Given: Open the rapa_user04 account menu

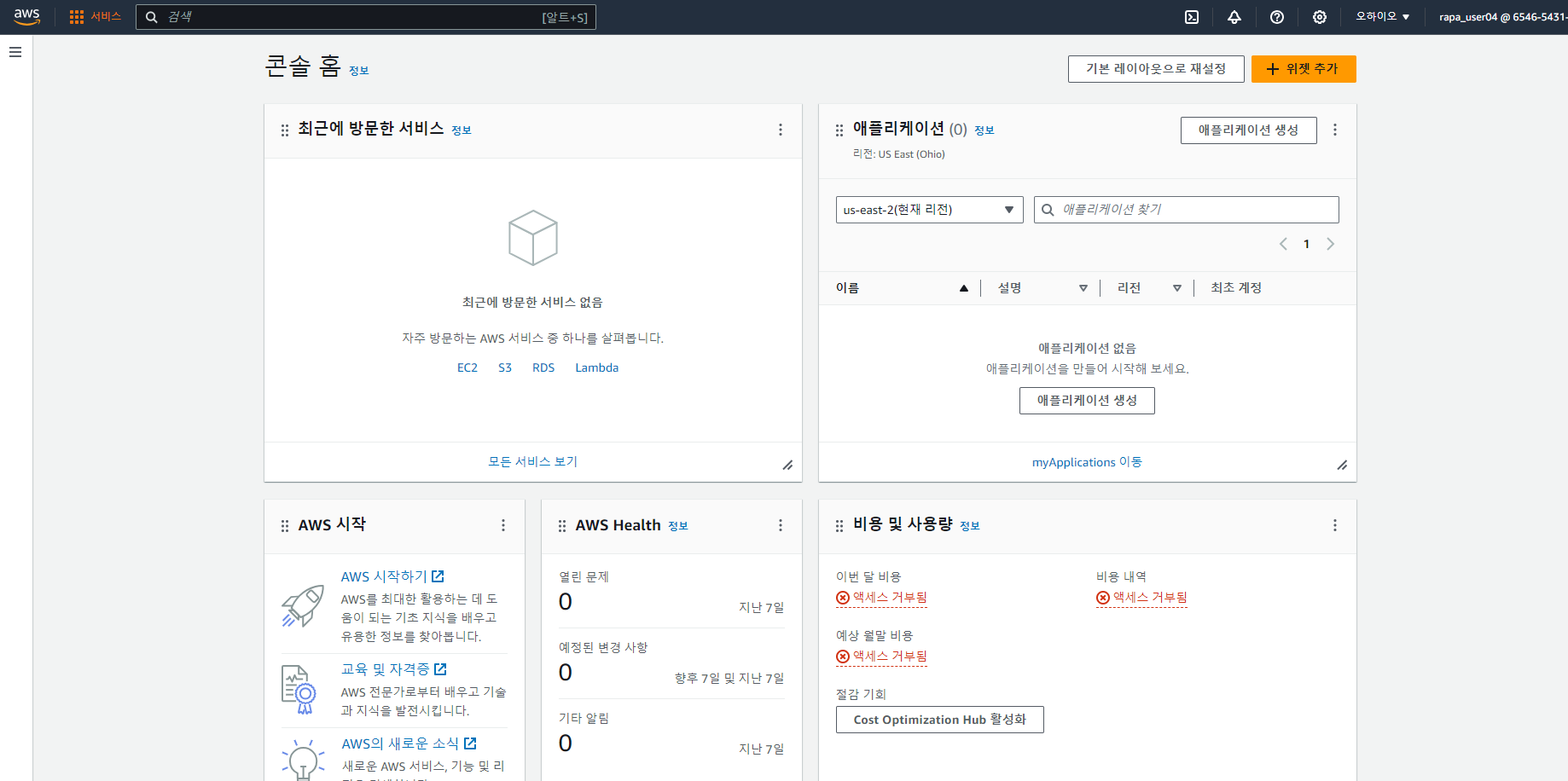Looking at the screenshot, I should point(1502,17).
